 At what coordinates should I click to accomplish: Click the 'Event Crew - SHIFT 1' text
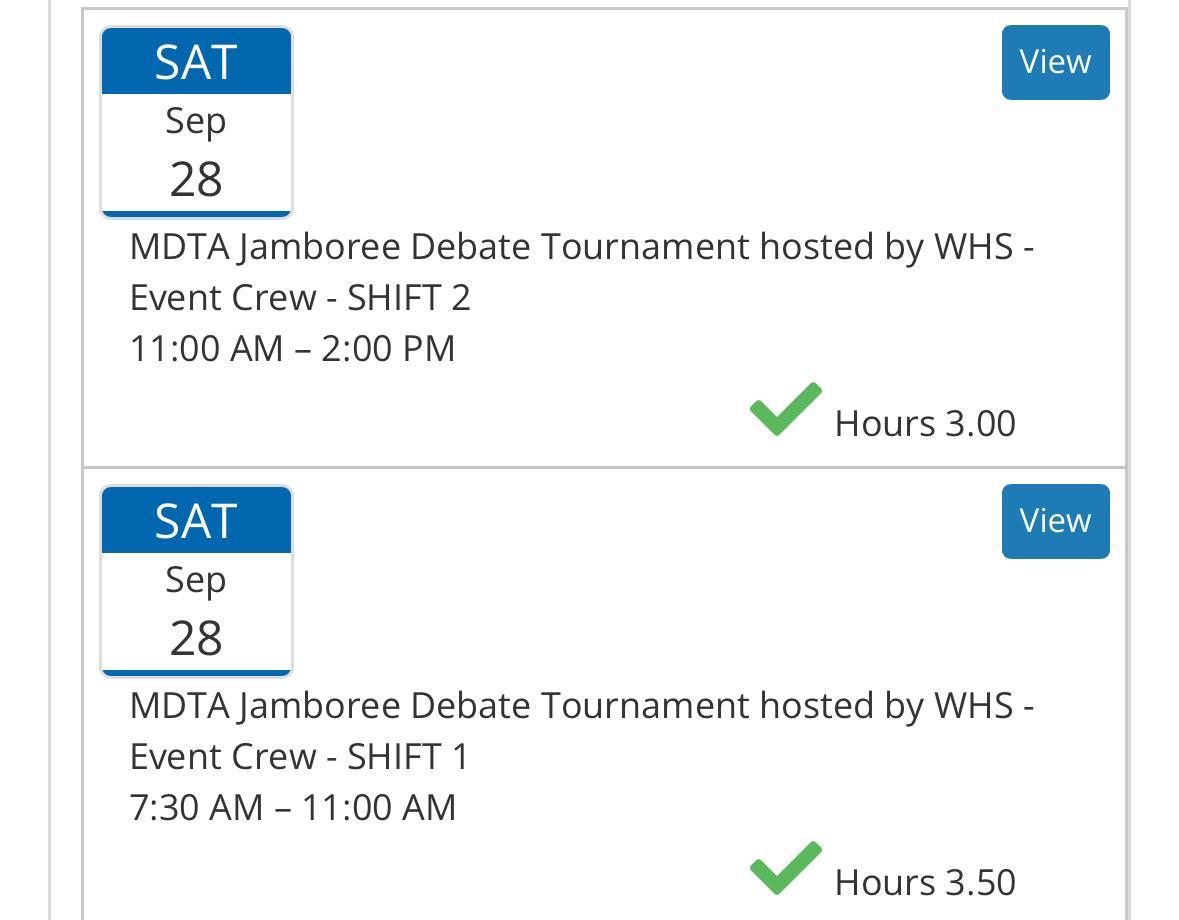pos(299,757)
